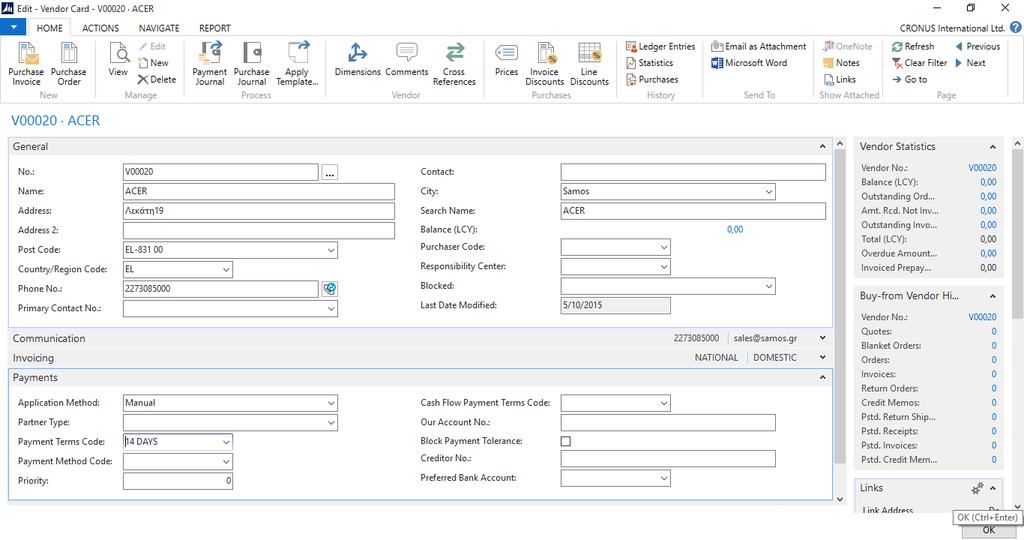Open Responsibility Center dropdown
The image size is (1024, 540).
click(x=664, y=267)
